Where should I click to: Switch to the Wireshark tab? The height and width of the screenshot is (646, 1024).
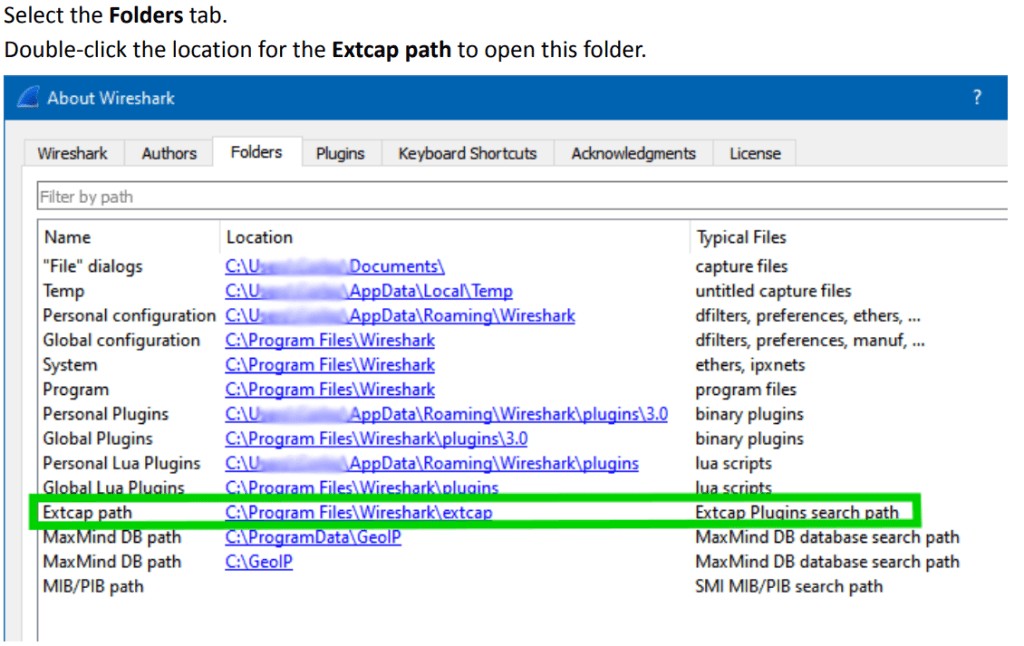coord(72,153)
